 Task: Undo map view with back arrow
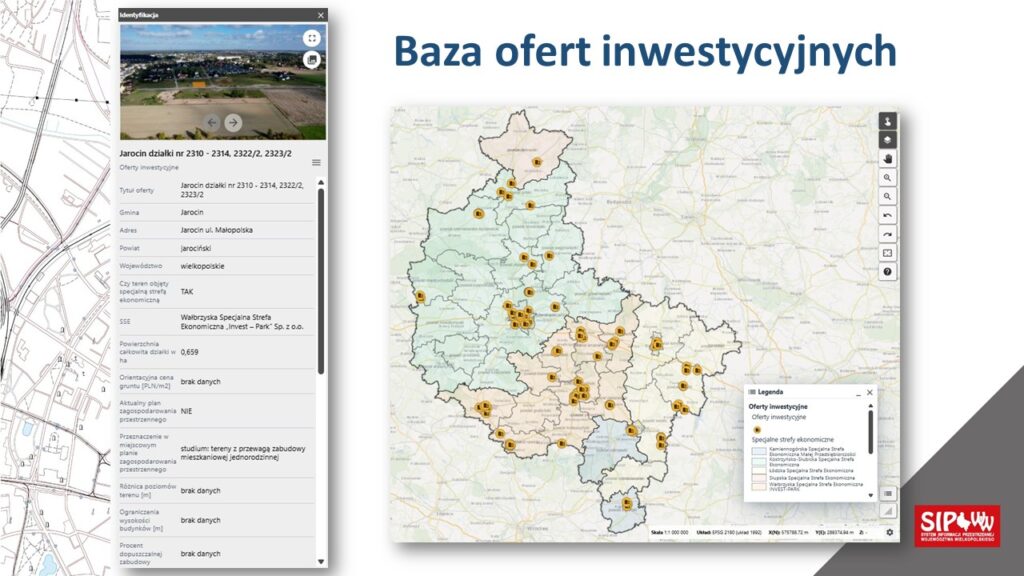[887, 215]
